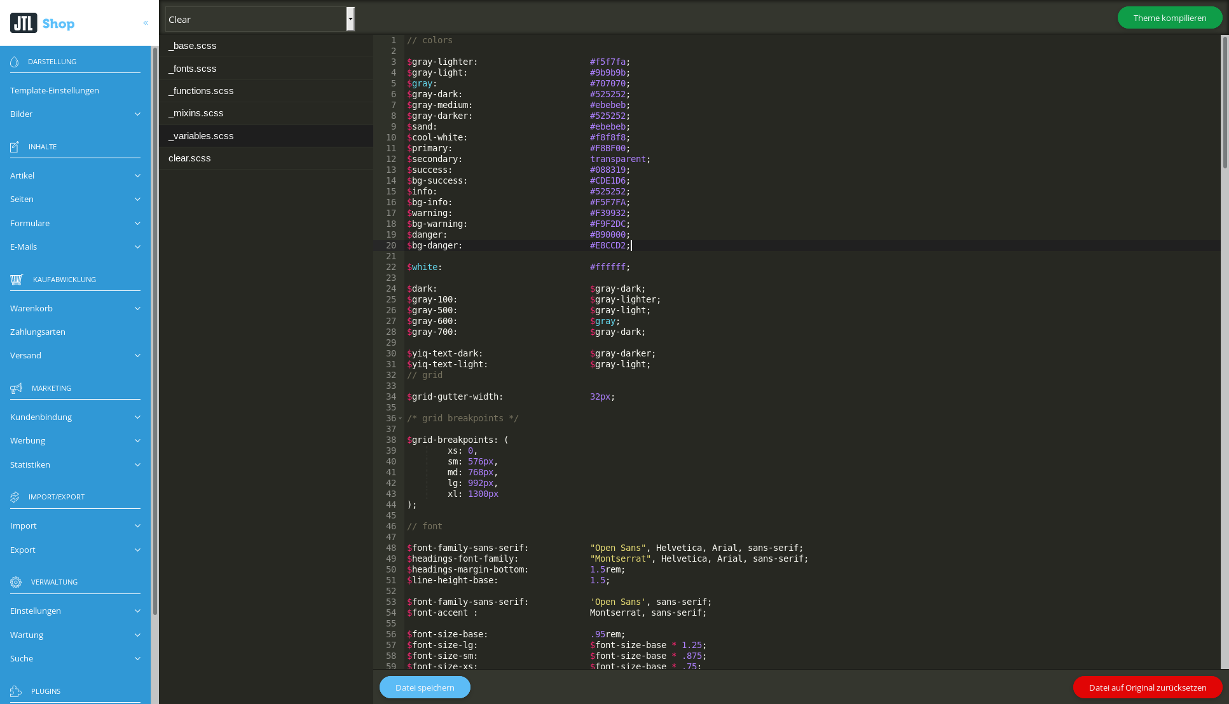Open Zahlungsarten page
Image resolution: width=1229 pixels, height=704 pixels.
pos(38,332)
